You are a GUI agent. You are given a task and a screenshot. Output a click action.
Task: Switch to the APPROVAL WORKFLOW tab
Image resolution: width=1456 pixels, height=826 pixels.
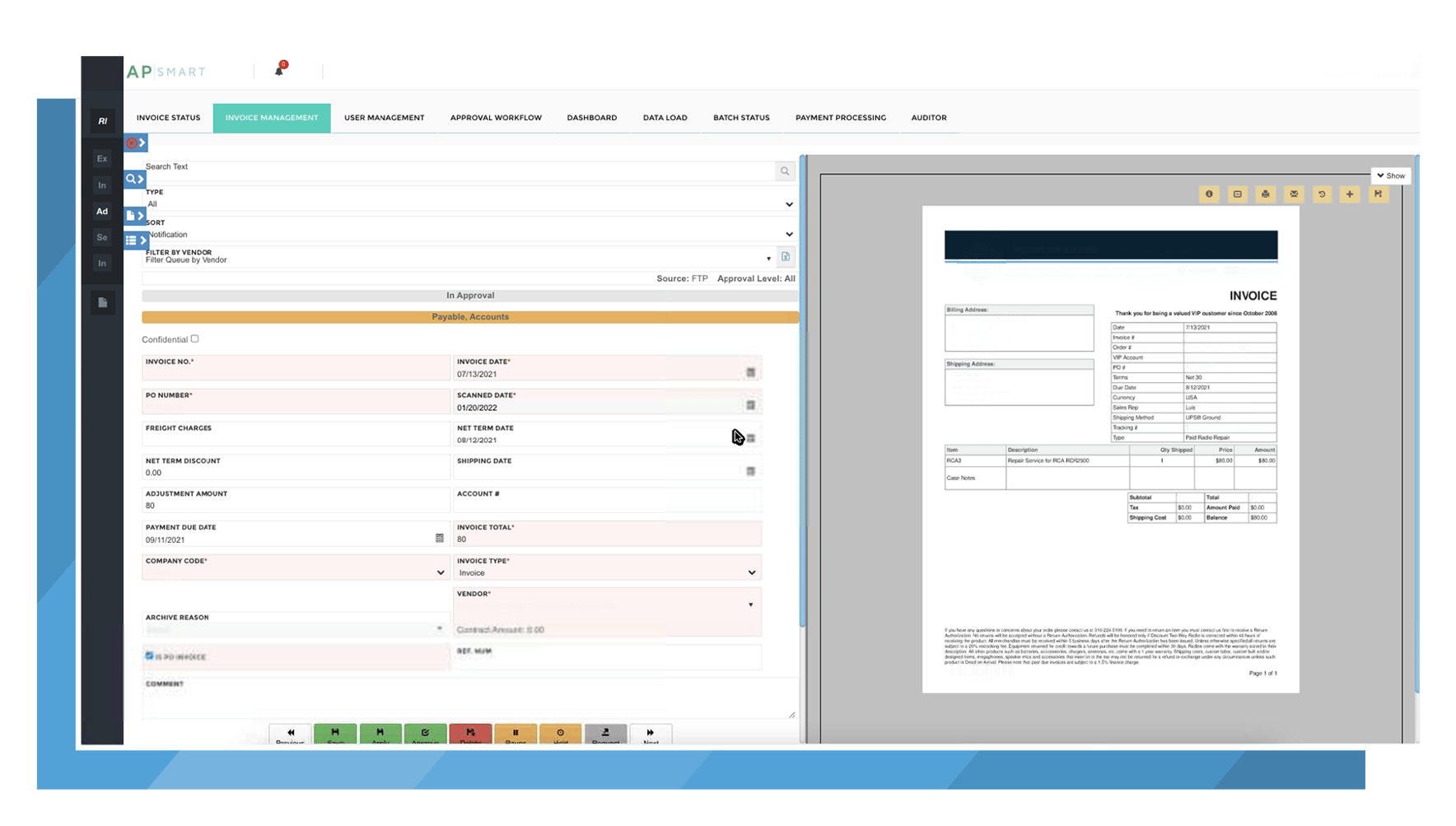pyautogui.click(x=495, y=117)
